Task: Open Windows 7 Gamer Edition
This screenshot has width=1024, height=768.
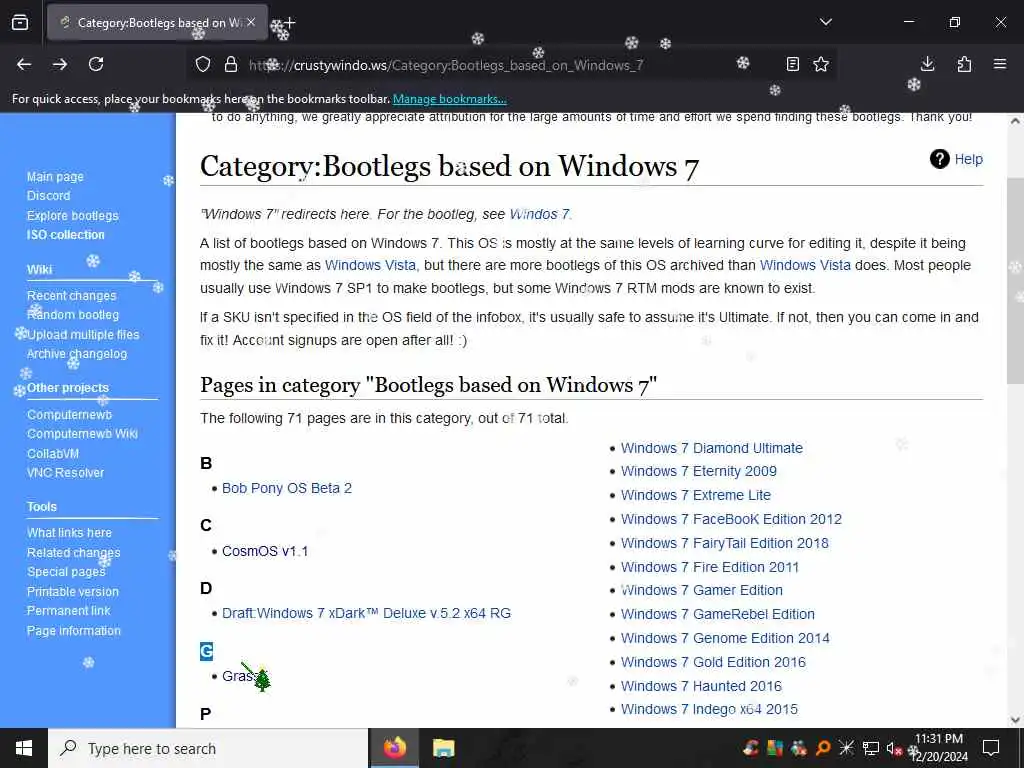Action: pos(702,590)
